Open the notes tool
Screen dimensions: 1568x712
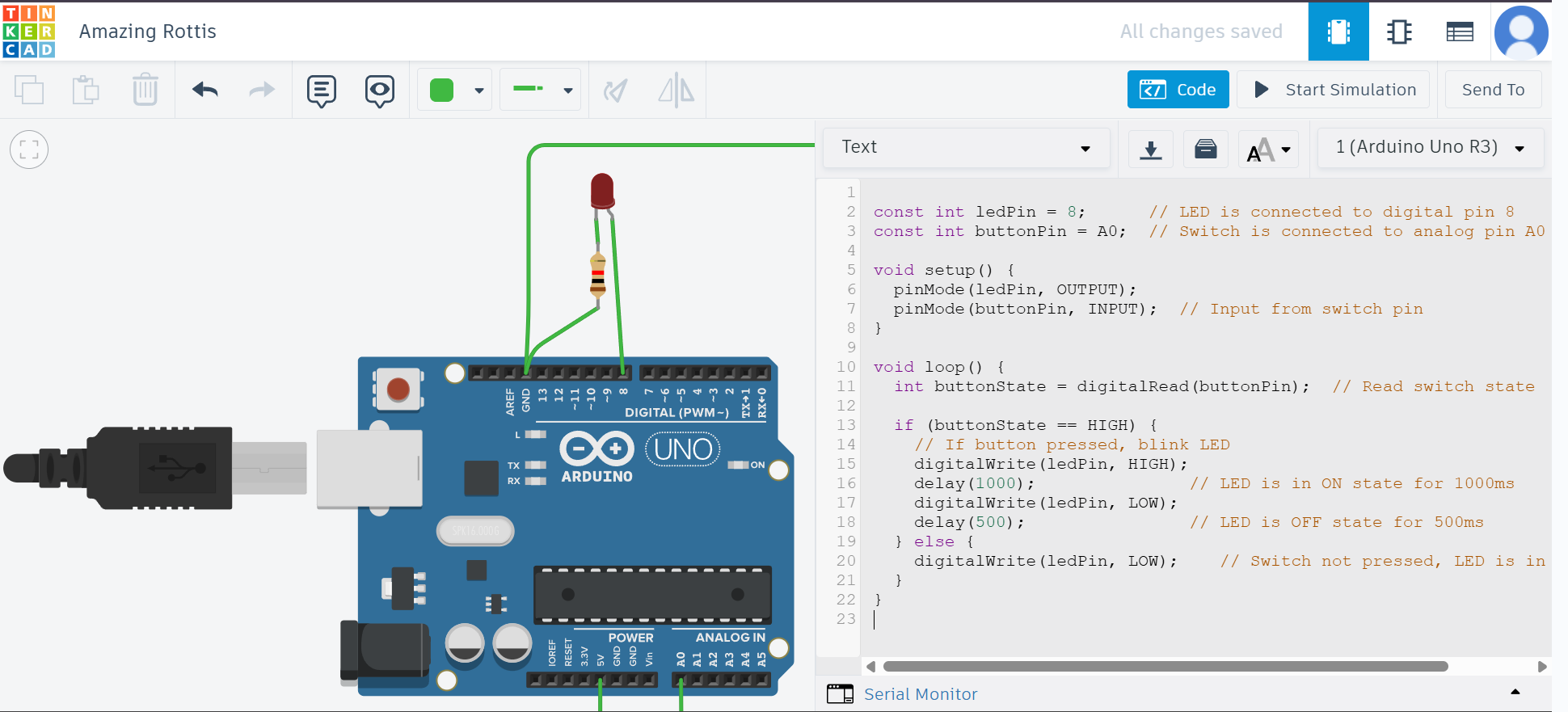pyautogui.click(x=322, y=91)
